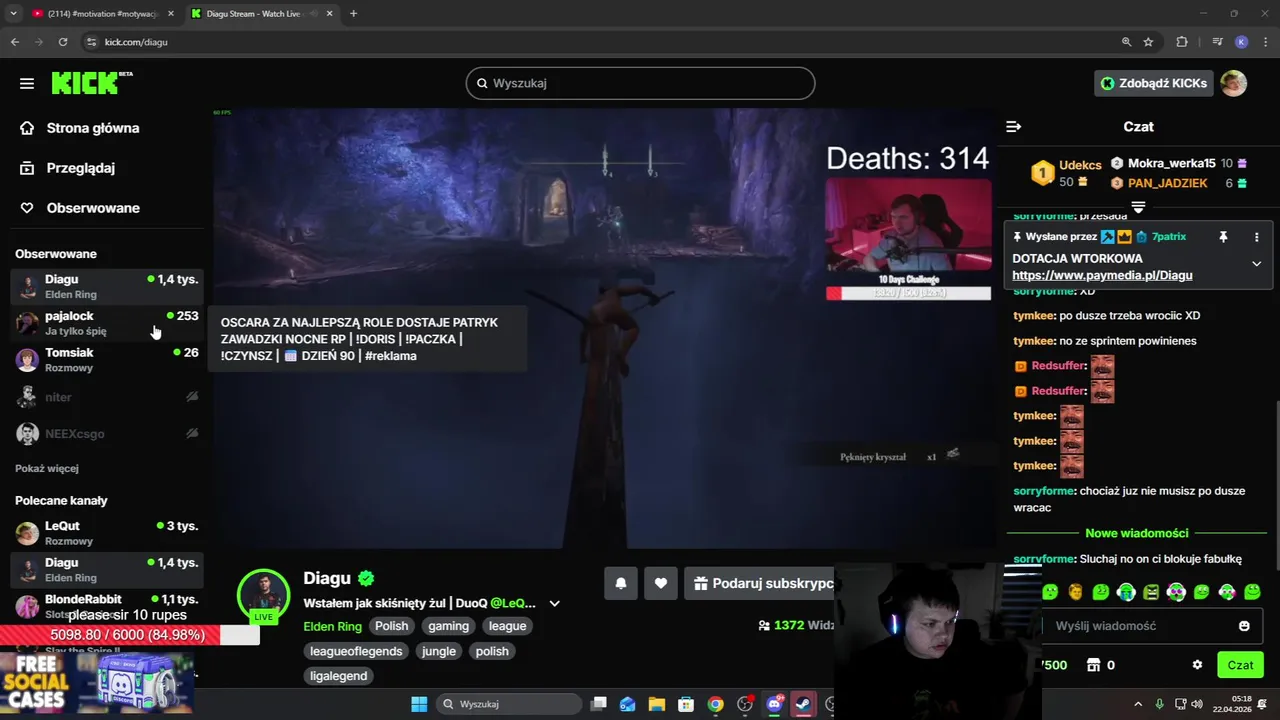The image size is (1280, 720).
Task: Open a new browser tab
Action: [353, 14]
